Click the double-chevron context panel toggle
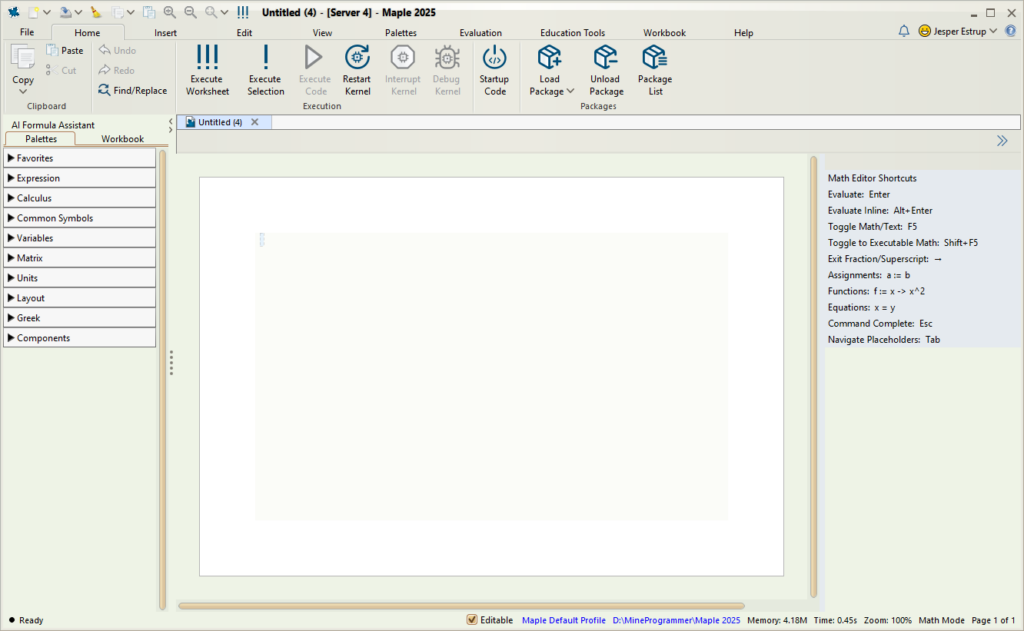The image size is (1024, 631). point(1002,141)
